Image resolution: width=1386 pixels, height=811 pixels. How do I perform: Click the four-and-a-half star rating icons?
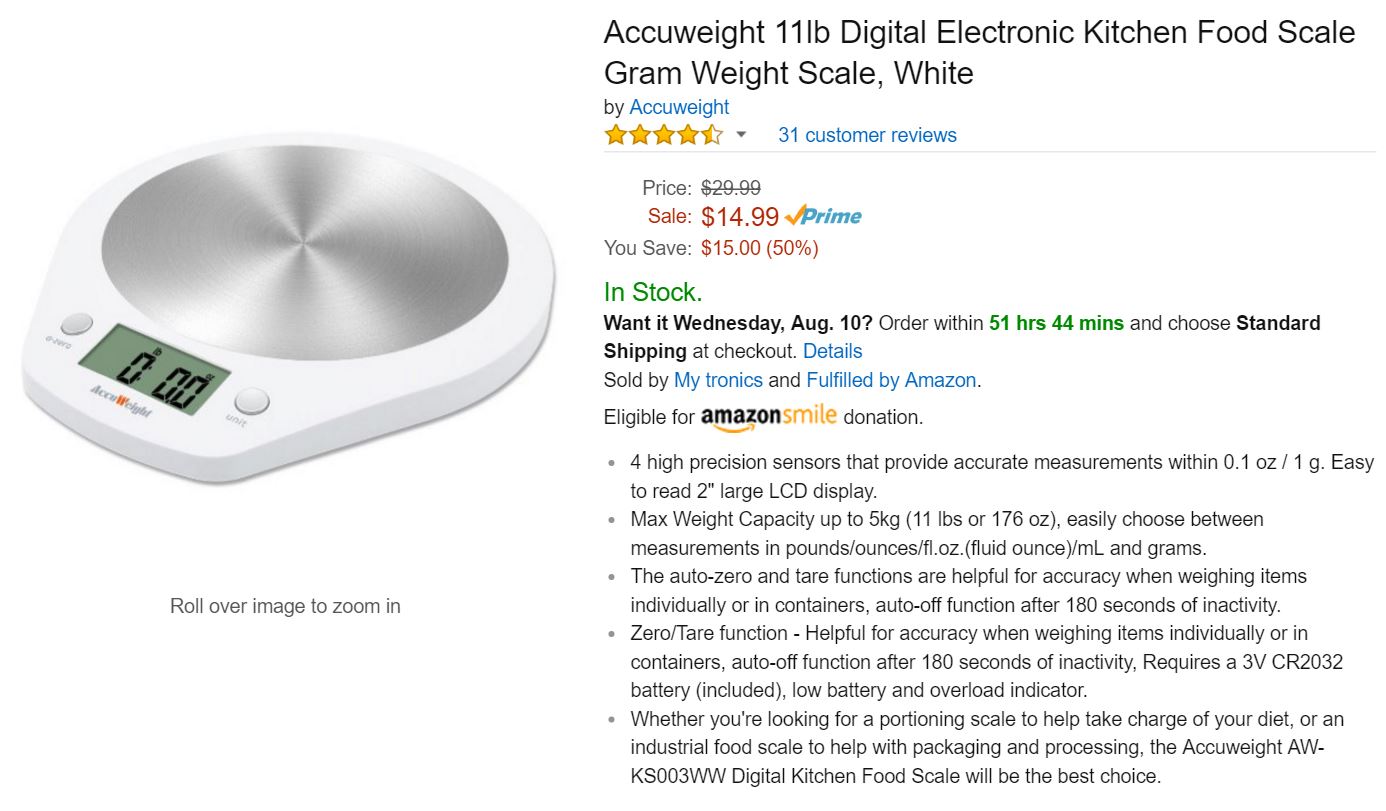pos(662,135)
